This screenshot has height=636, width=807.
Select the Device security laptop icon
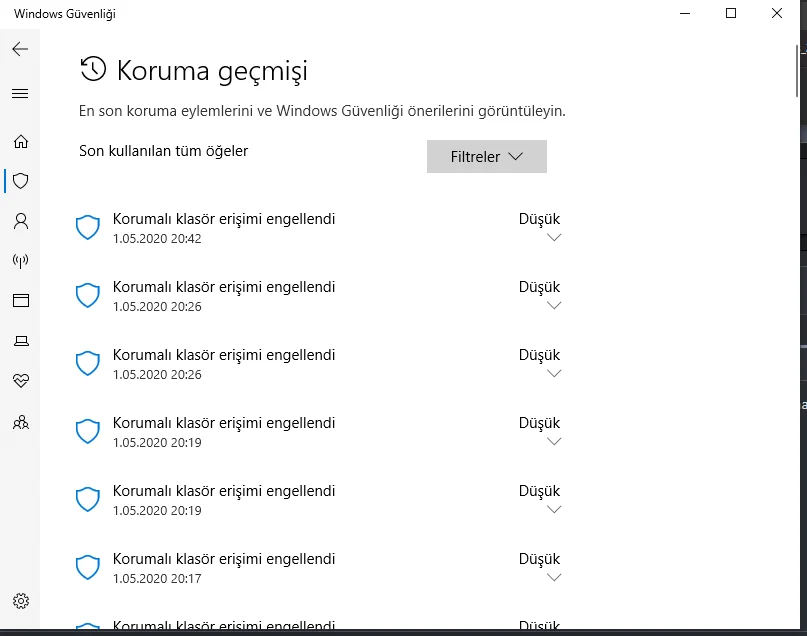(21, 341)
